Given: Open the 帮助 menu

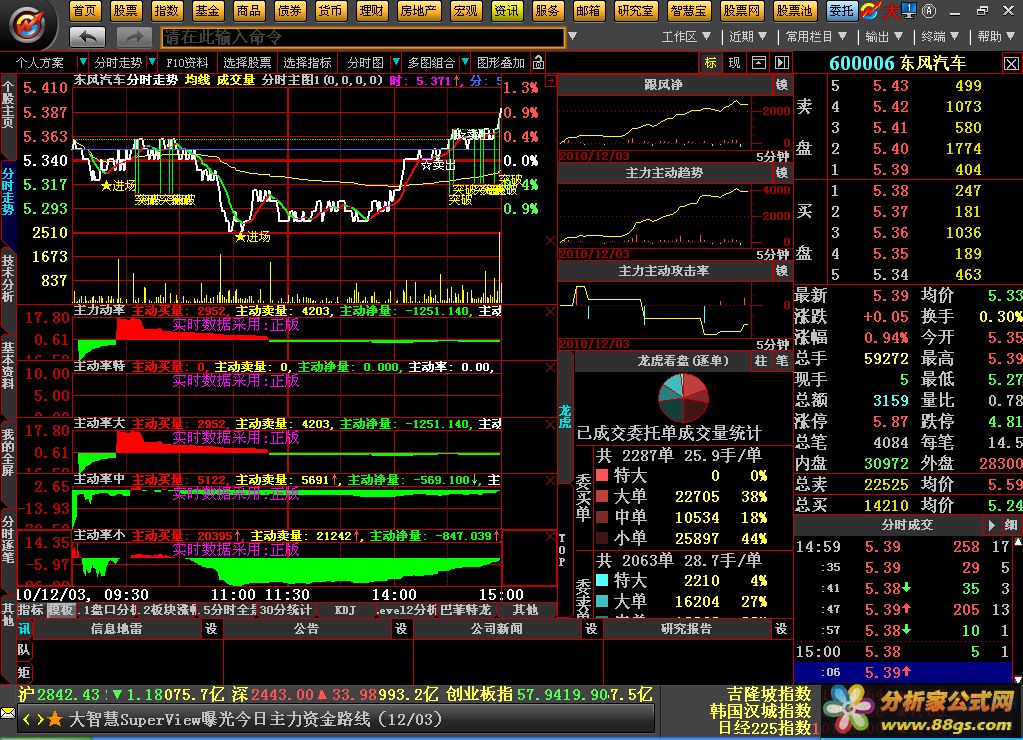Looking at the screenshot, I should point(996,37).
